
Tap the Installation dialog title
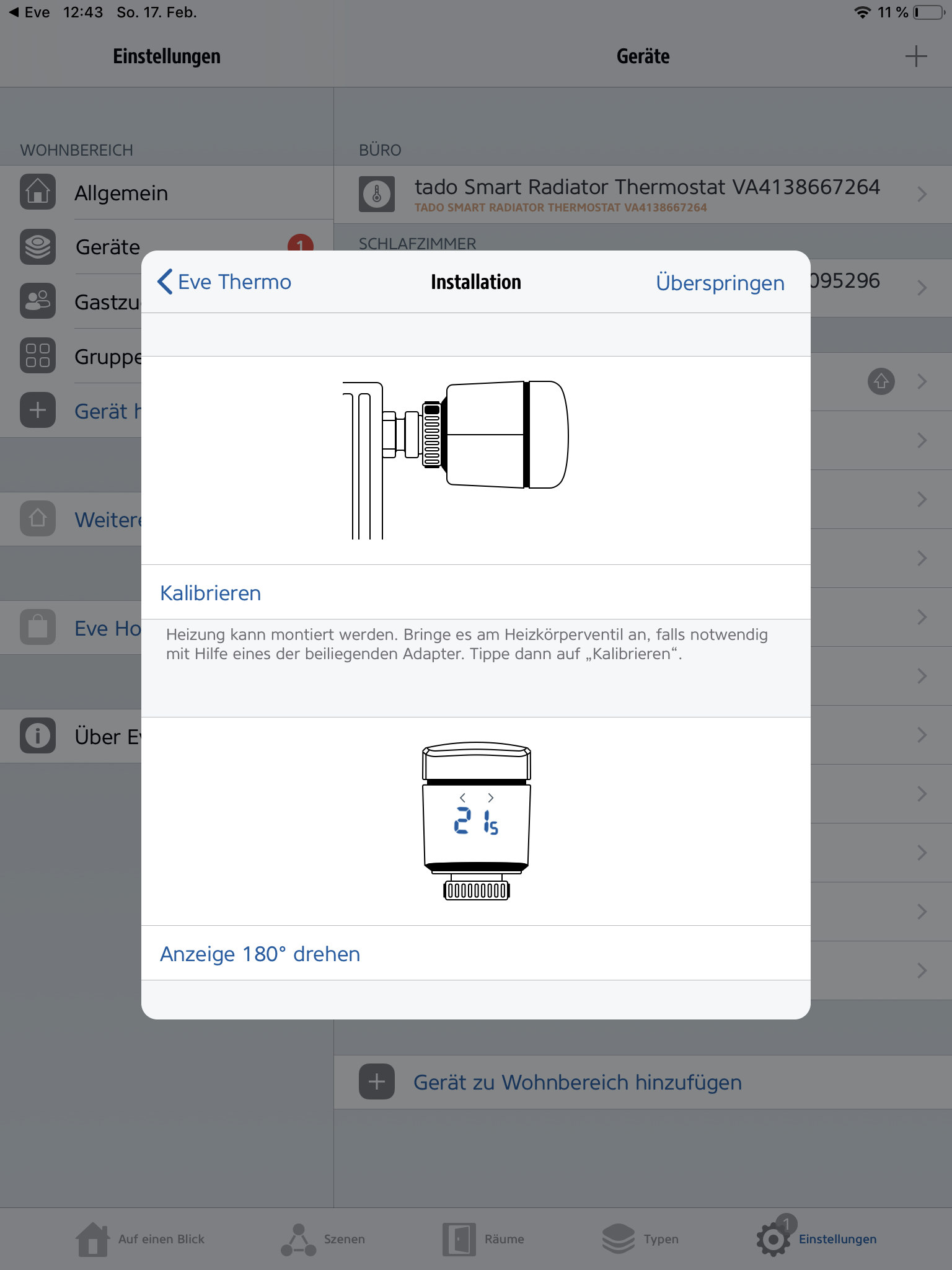[x=476, y=282]
